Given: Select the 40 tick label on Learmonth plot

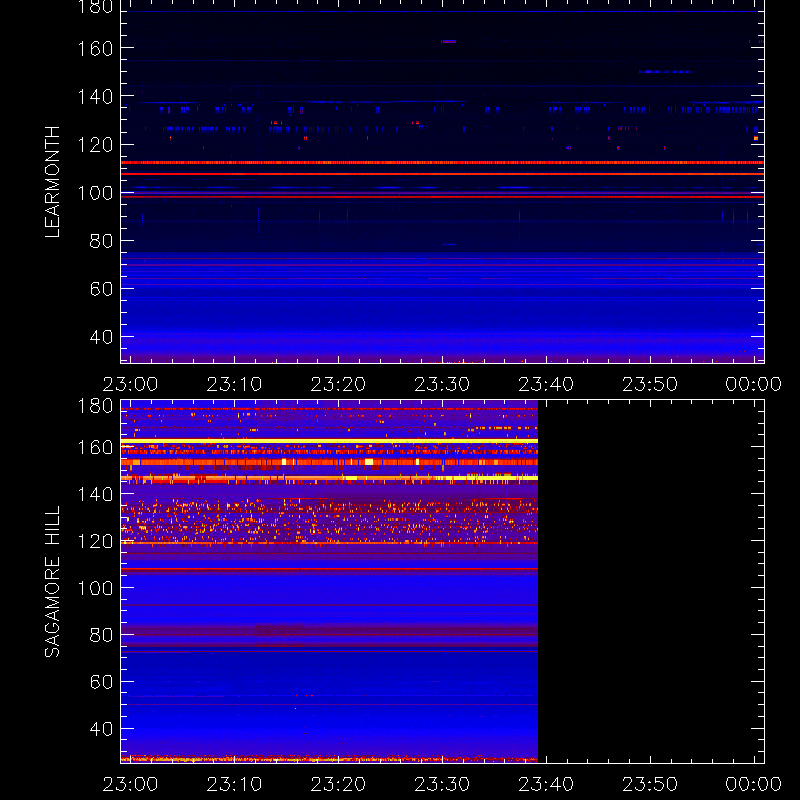Looking at the screenshot, I should tap(101, 337).
